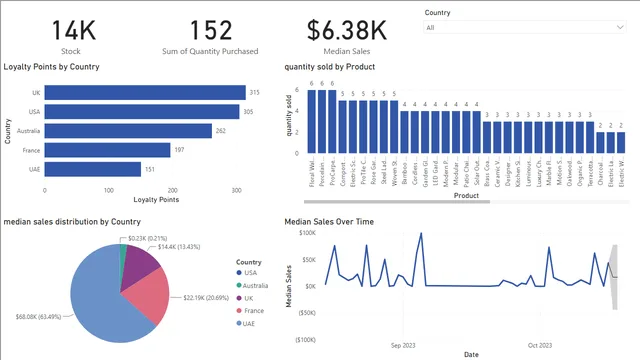Click the UAE bar showing 151
This screenshot has width=640, height=360.
coord(93,169)
